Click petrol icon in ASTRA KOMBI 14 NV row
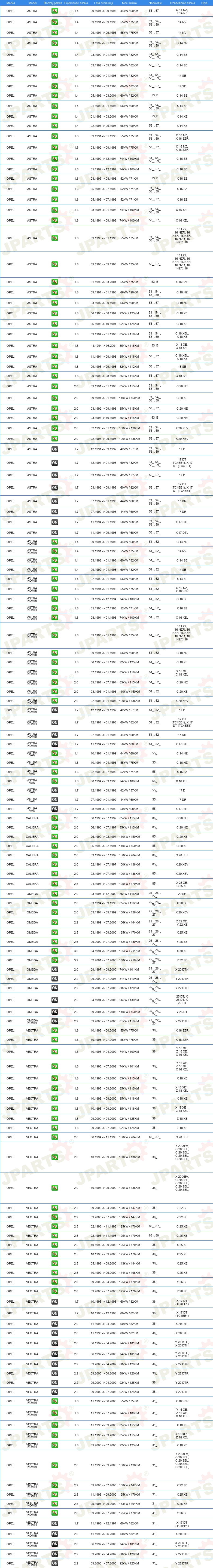213x1568 pixels. coord(55,551)
